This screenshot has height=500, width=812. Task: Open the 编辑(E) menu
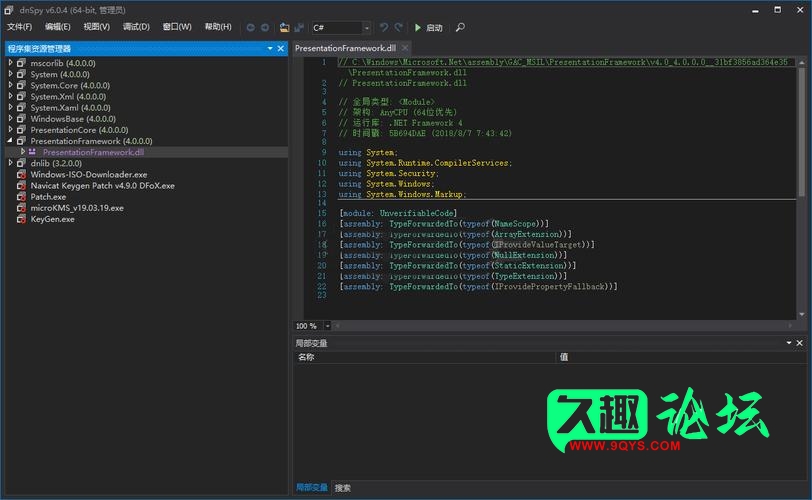tap(57, 27)
